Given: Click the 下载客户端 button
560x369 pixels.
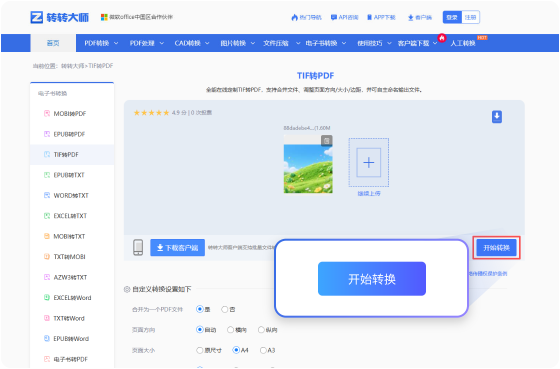Looking at the screenshot, I should point(178,248).
